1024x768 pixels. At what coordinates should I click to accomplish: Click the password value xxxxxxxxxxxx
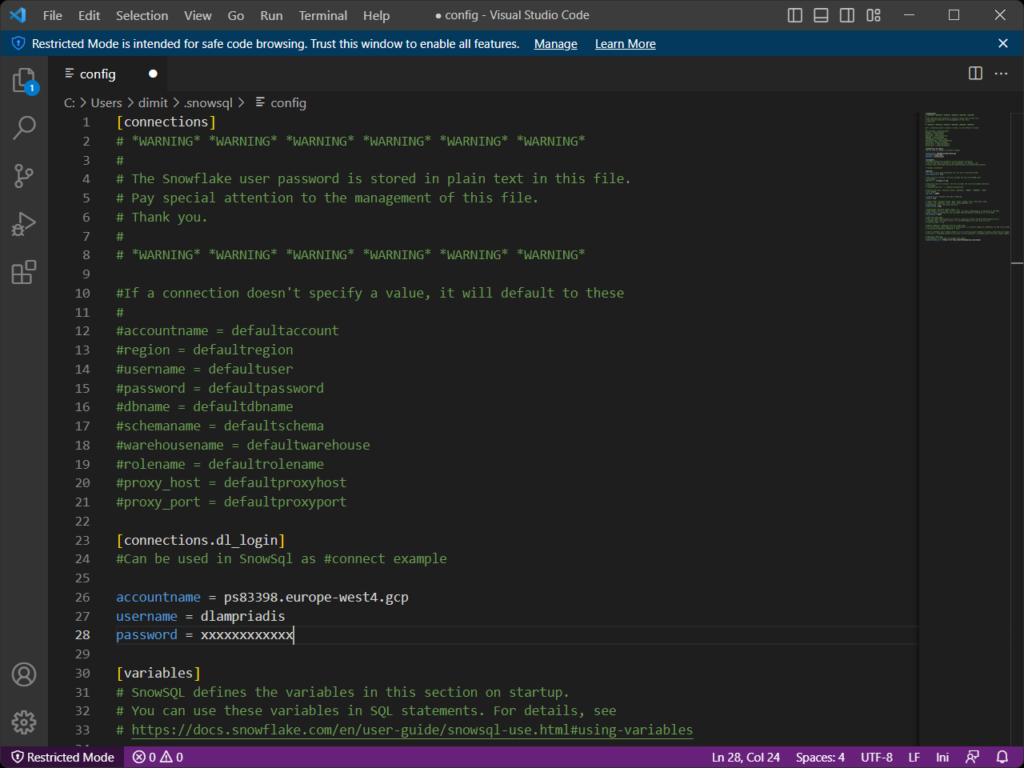(247, 635)
